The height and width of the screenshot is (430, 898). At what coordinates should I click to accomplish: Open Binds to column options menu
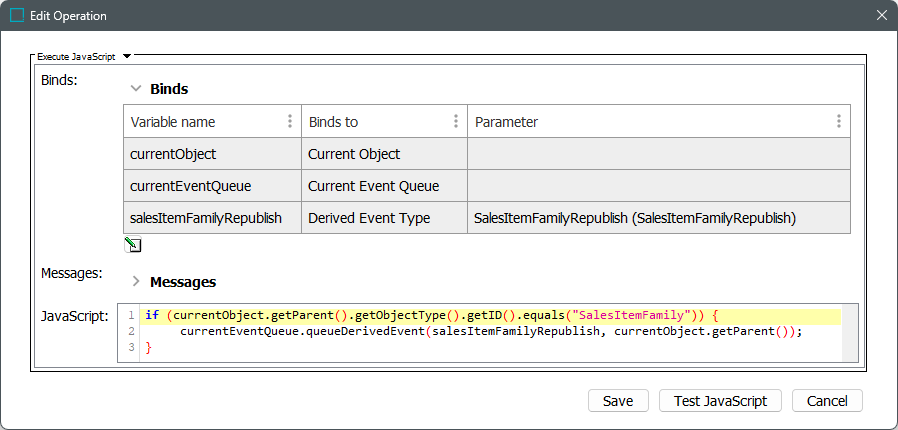[x=457, y=122]
